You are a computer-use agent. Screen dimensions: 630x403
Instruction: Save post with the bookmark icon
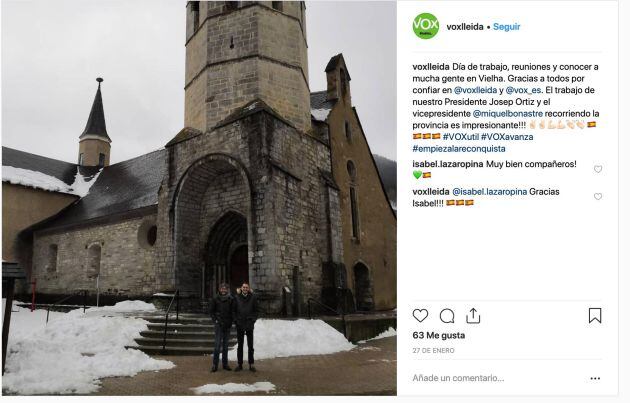[x=594, y=316]
